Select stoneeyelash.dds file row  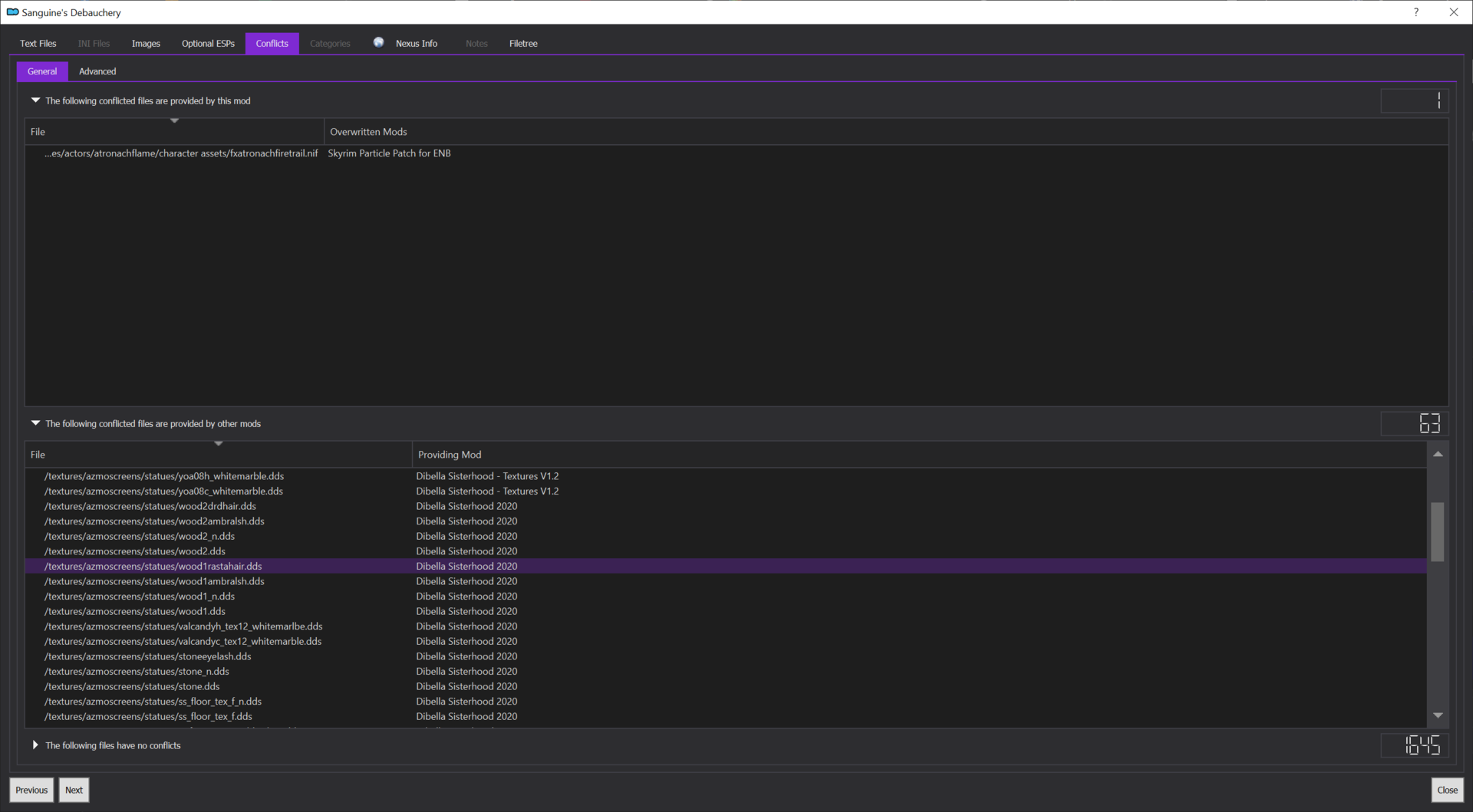(x=726, y=656)
